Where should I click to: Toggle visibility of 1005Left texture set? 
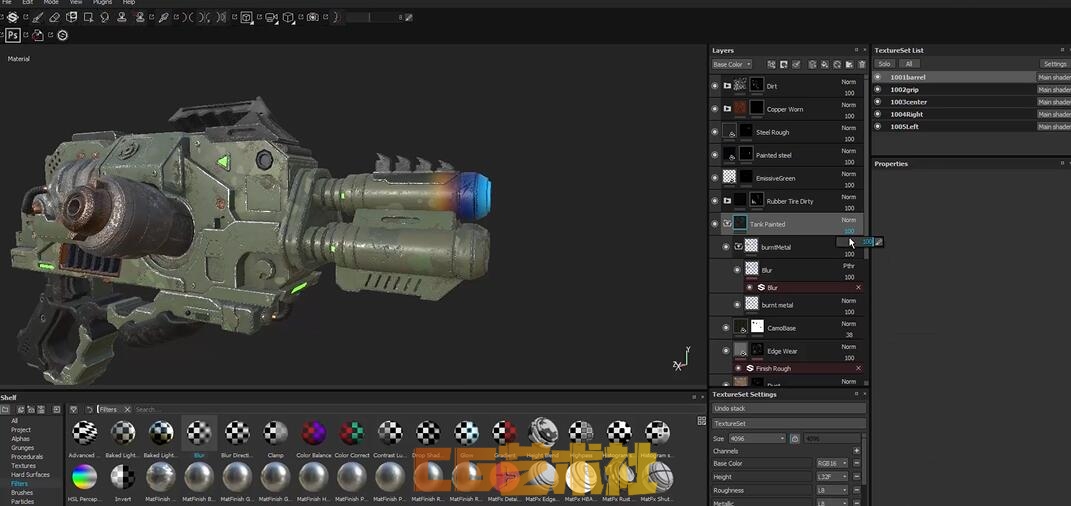point(878,126)
